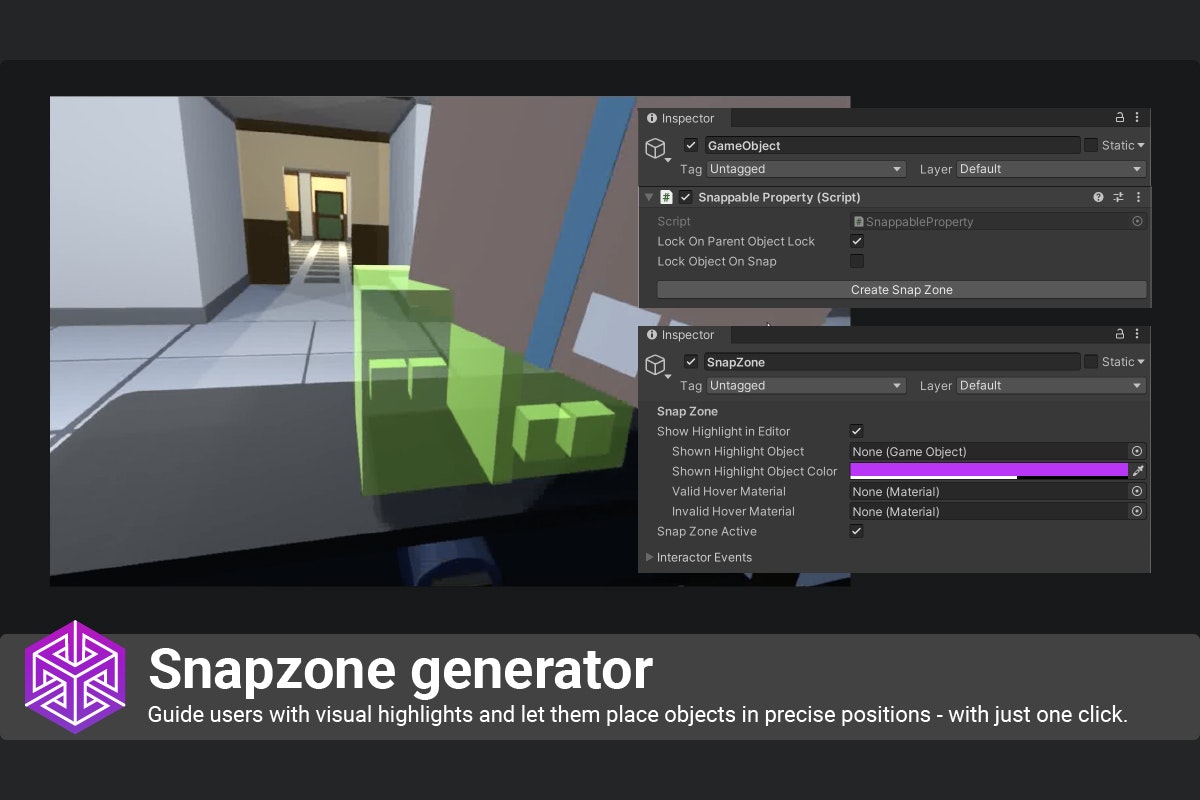Click the Create Snap Zone button
Viewport: 1200px width, 800px height.
coord(902,290)
